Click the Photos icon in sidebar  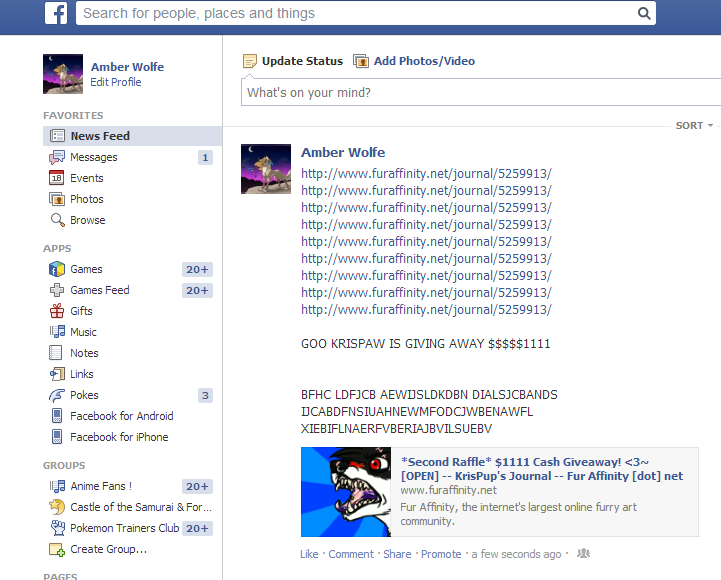pyautogui.click(x=57, y=199)
